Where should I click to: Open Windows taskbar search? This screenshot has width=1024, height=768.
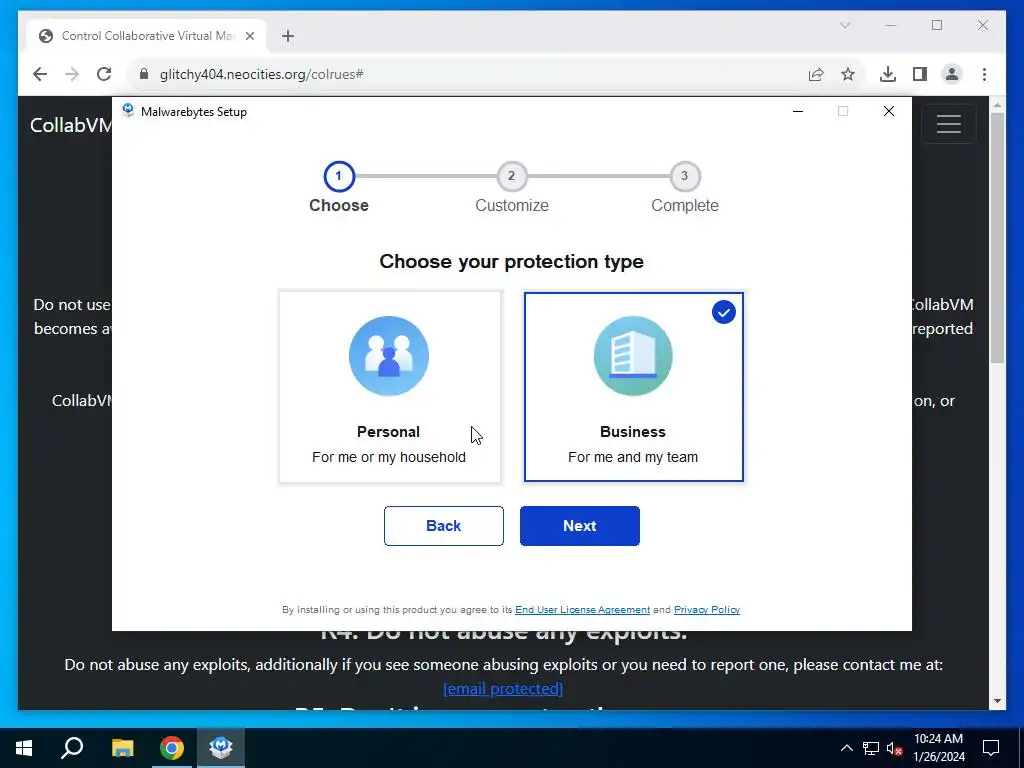(72, 748)
